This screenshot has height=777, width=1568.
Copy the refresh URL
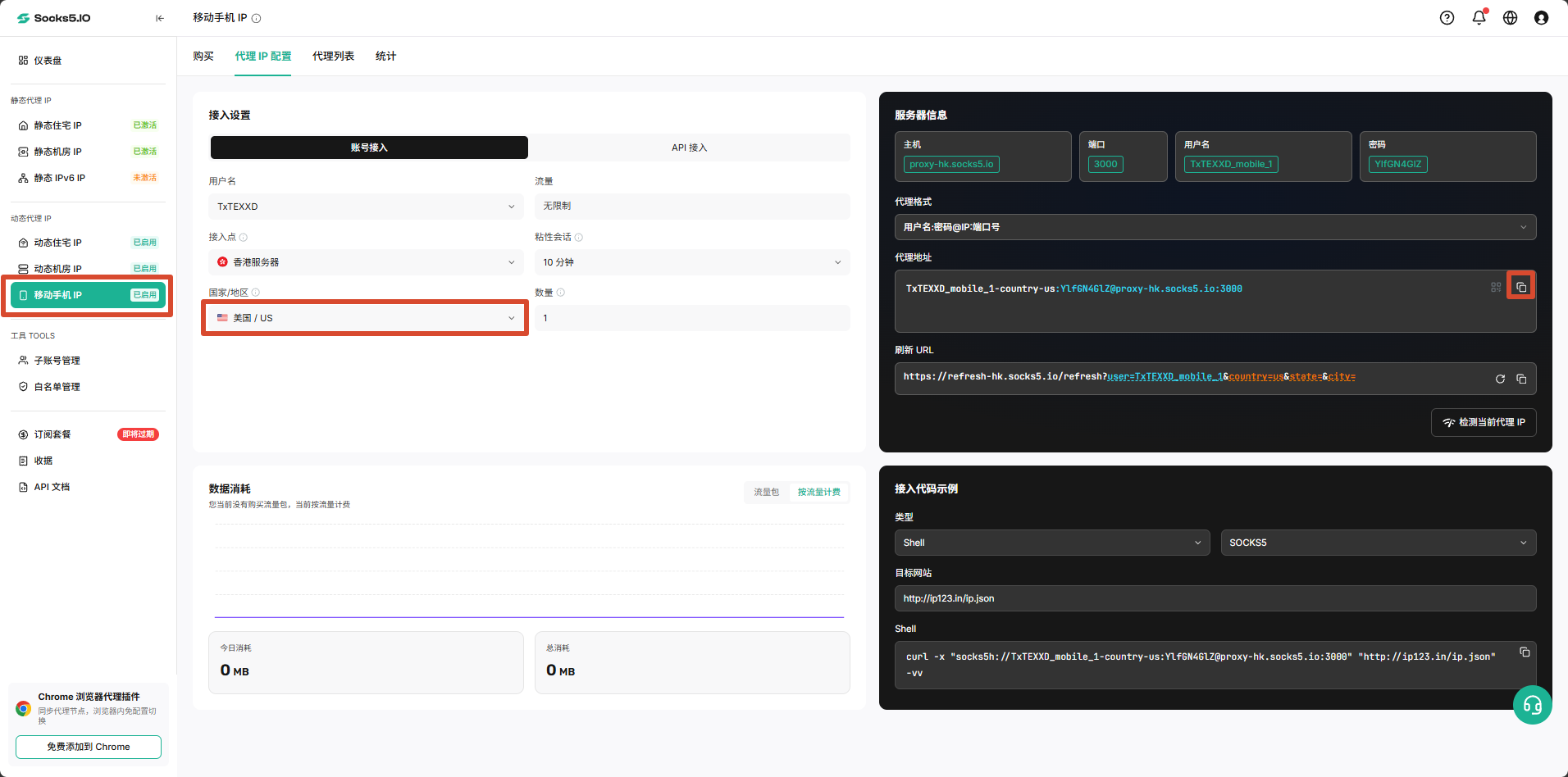[1521, 379]
